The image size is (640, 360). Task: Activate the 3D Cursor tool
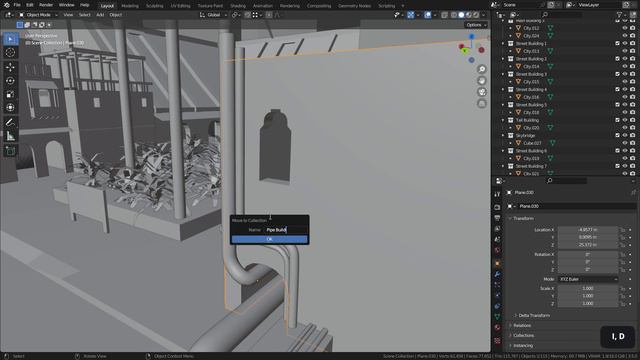(x=11, y=53)
